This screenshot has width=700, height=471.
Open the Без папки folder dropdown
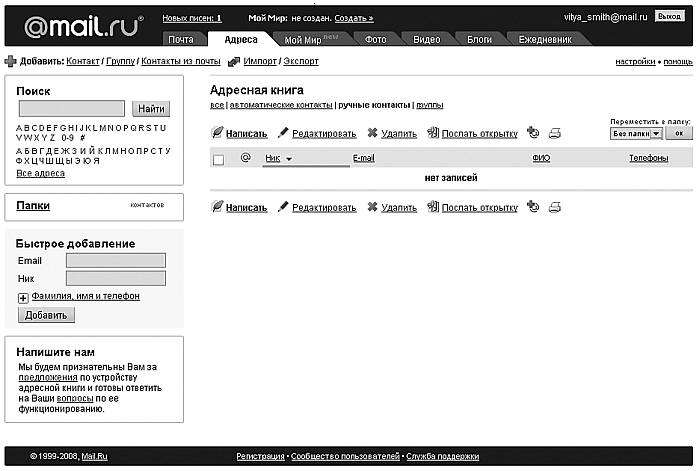pyautogui.click(x=636, y=133)
